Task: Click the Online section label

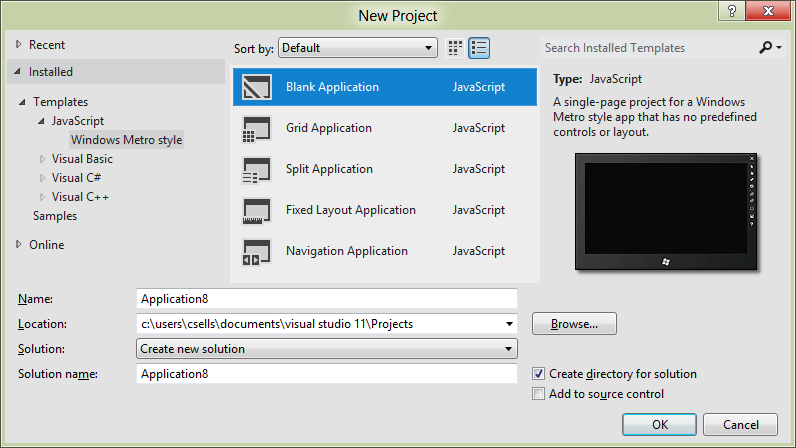Action: tap(47, 245)
